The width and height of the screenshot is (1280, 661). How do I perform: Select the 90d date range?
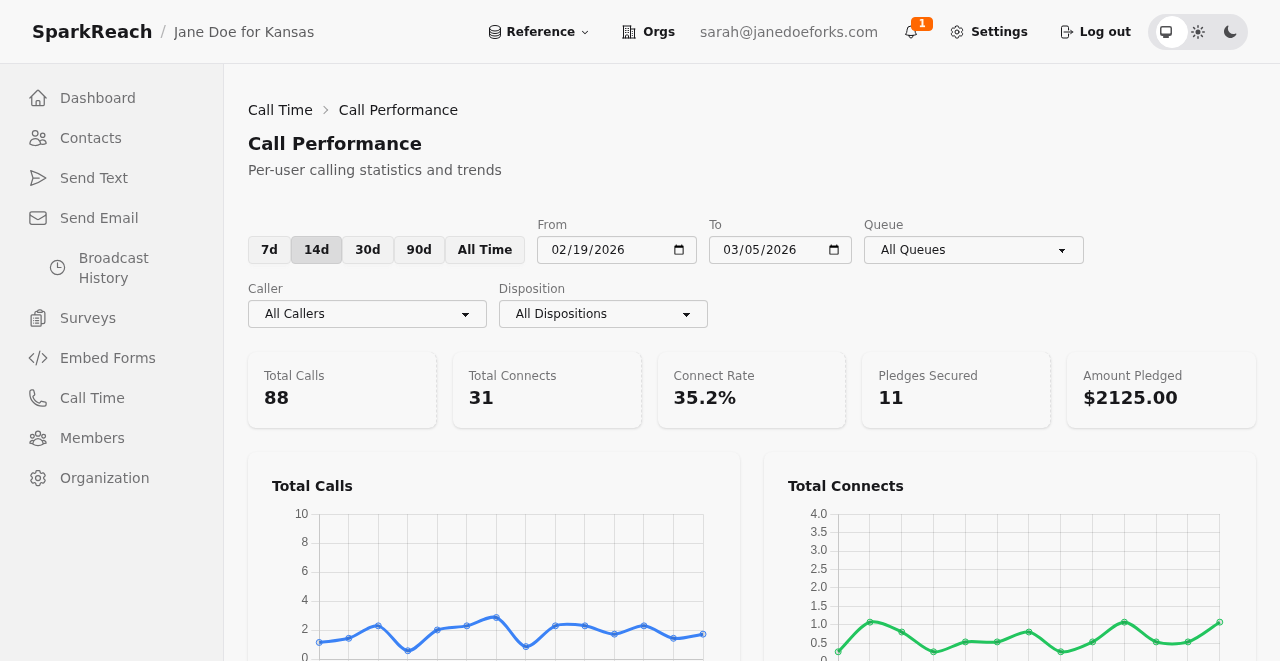click(x=419, y=250)
